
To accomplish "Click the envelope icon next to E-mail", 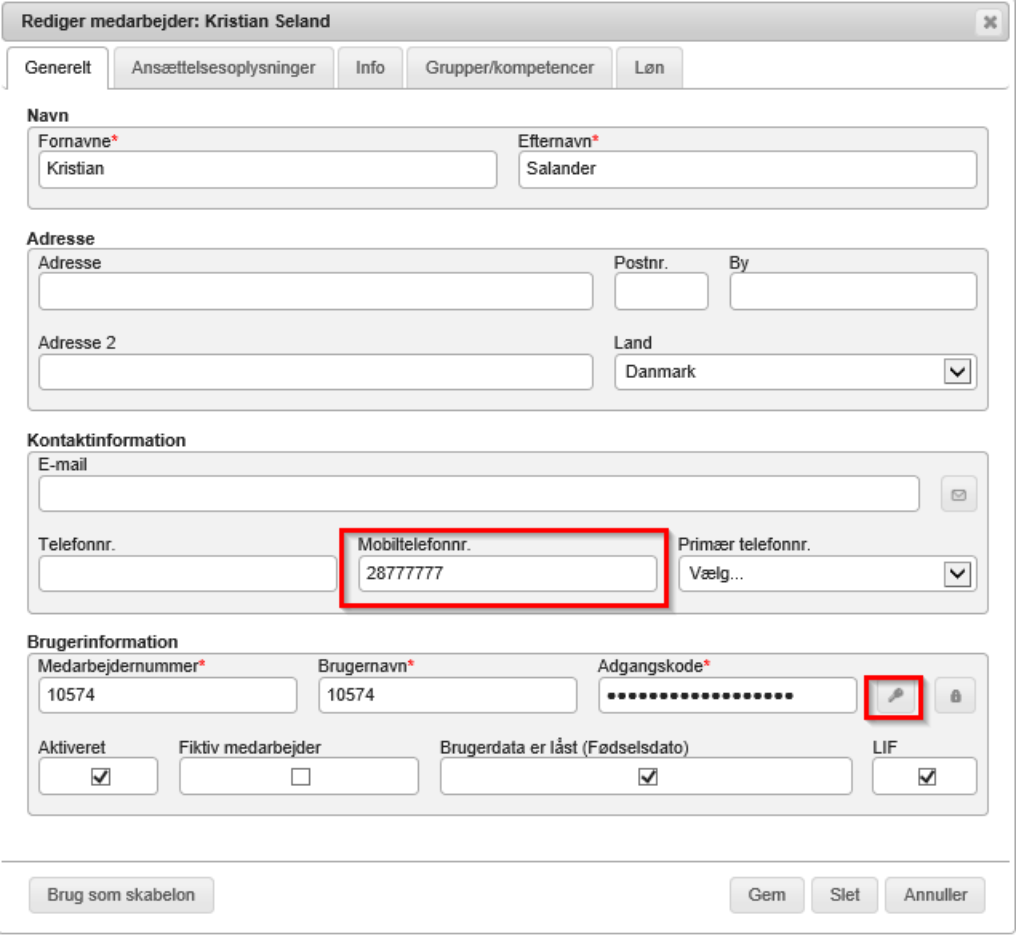I will click(x=958, y=494).
